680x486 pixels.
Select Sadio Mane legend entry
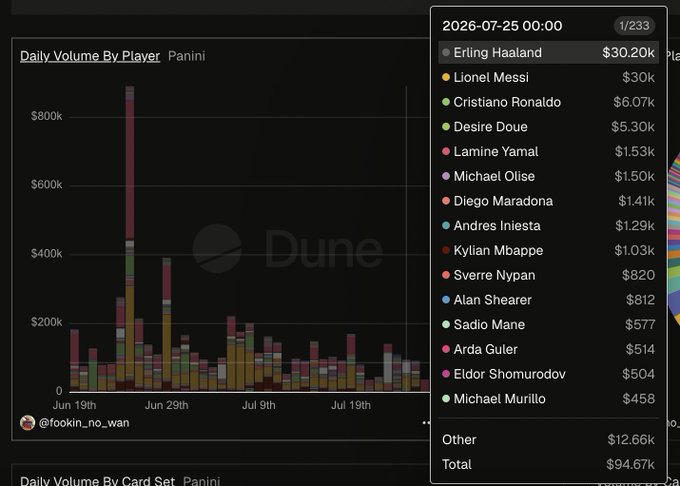(x=549, y=324)
